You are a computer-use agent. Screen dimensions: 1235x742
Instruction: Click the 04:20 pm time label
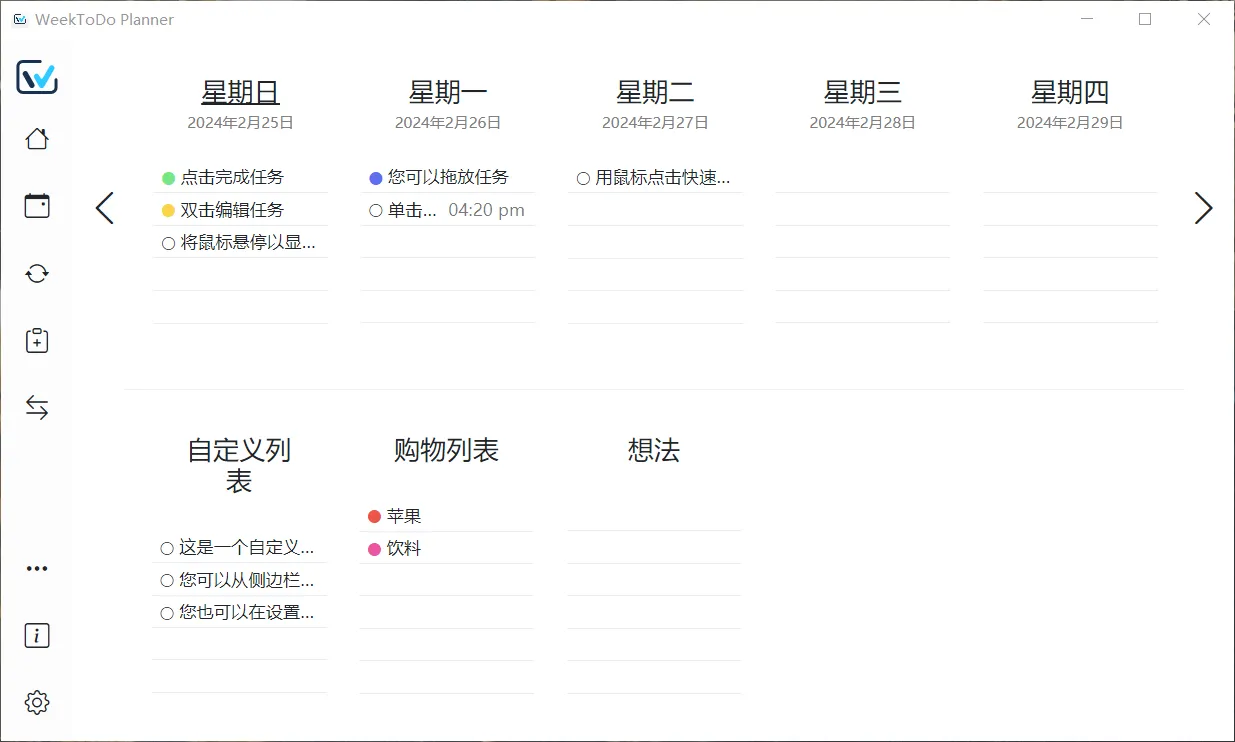486,210
